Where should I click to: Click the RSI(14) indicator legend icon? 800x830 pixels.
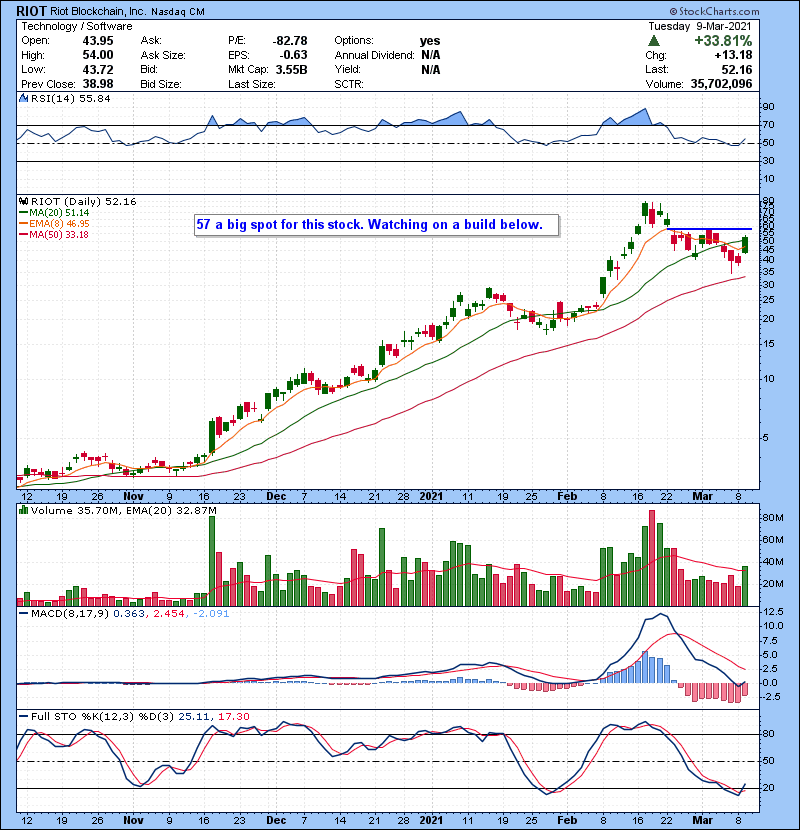click(23, 98)
